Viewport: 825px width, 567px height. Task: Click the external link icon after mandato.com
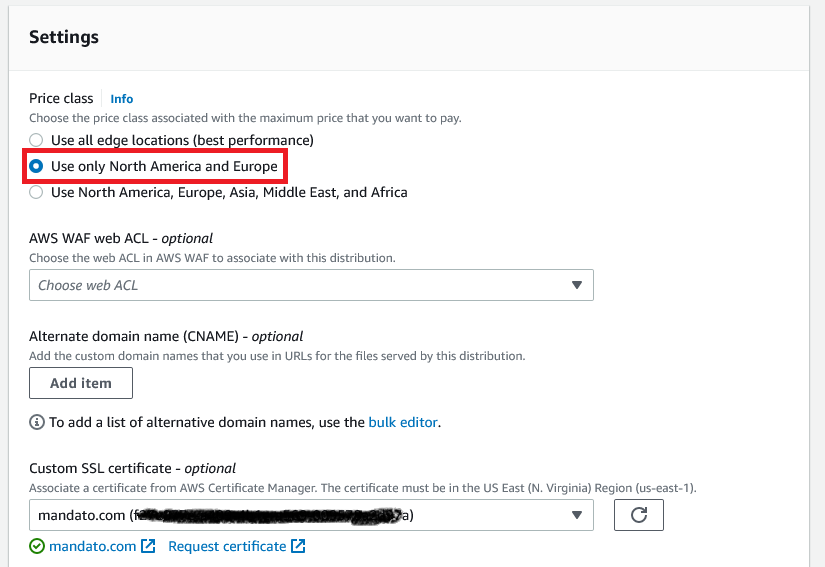148,546
